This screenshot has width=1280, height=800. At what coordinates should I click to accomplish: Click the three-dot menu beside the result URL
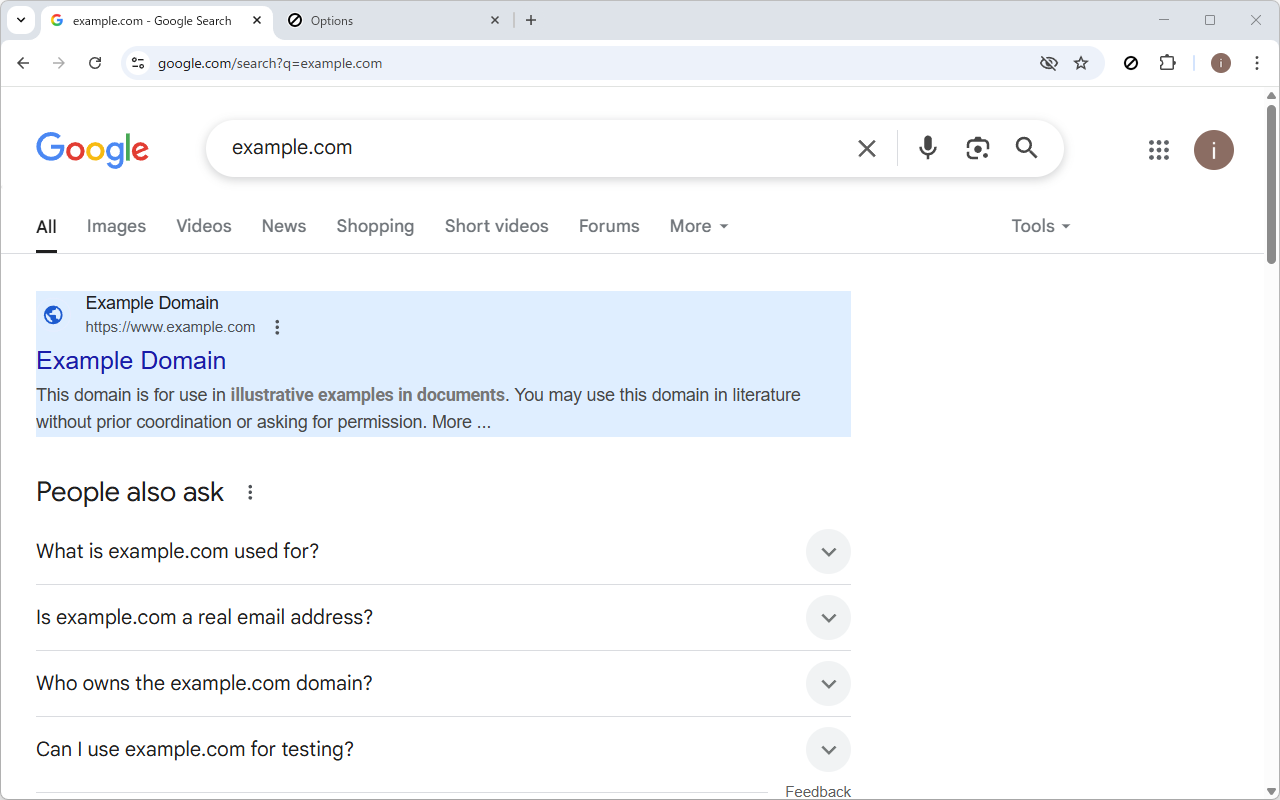pyautogui.click(x=277, y=326)
